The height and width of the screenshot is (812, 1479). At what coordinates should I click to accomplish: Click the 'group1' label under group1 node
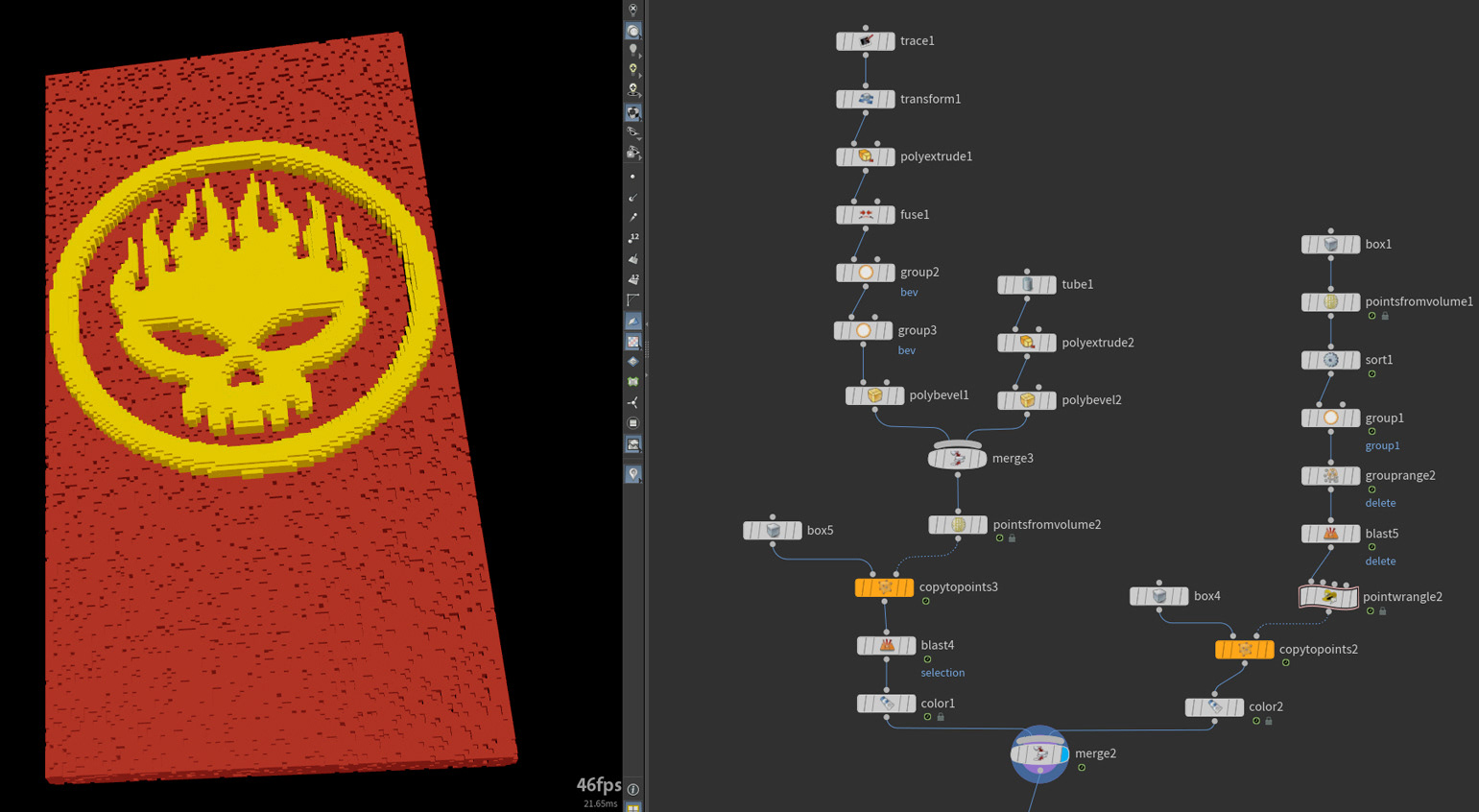(1382, 445)
